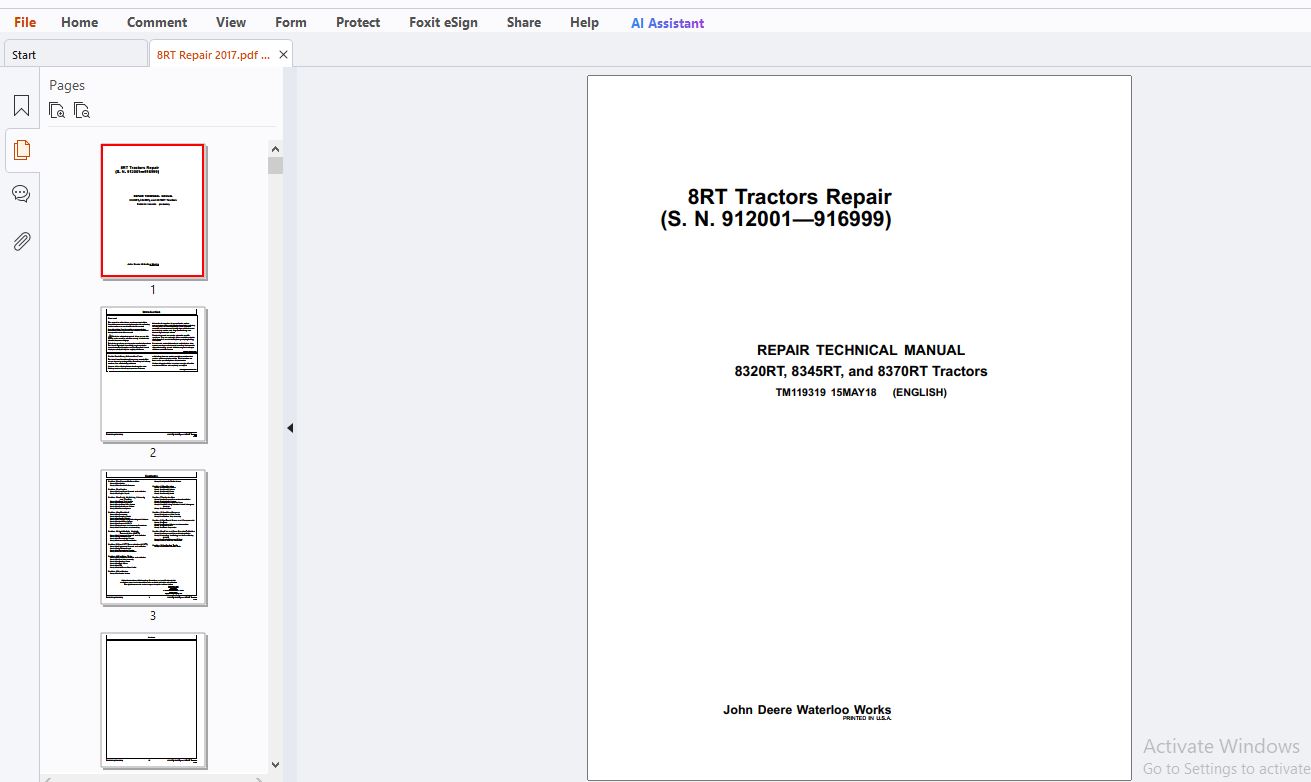Switch to the Start document tab
The height and width of the screenshot is (782, 1311).
coord(75,54)
